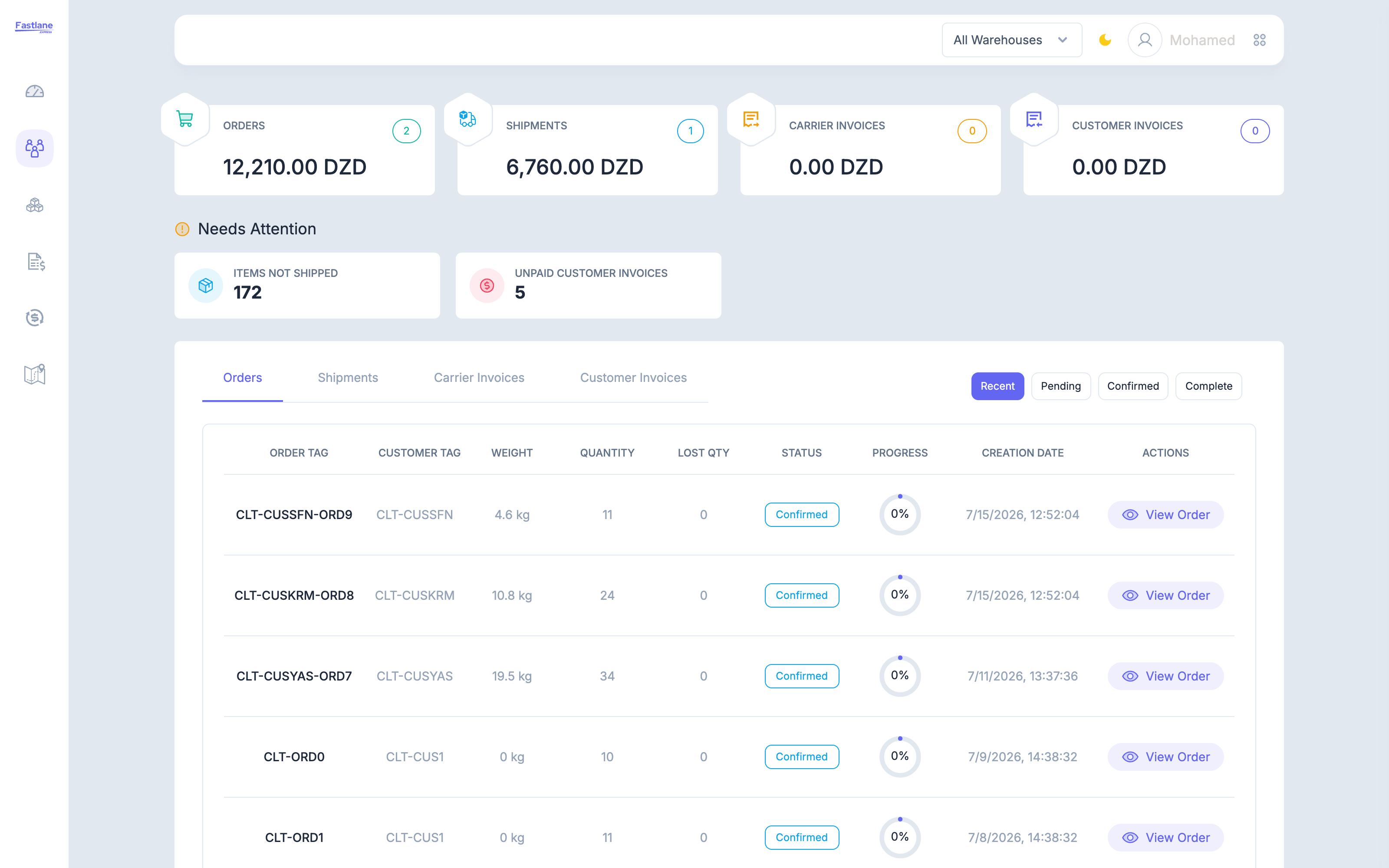Click the PROGRESS column header
The image size is (1389, 868).
900,453
